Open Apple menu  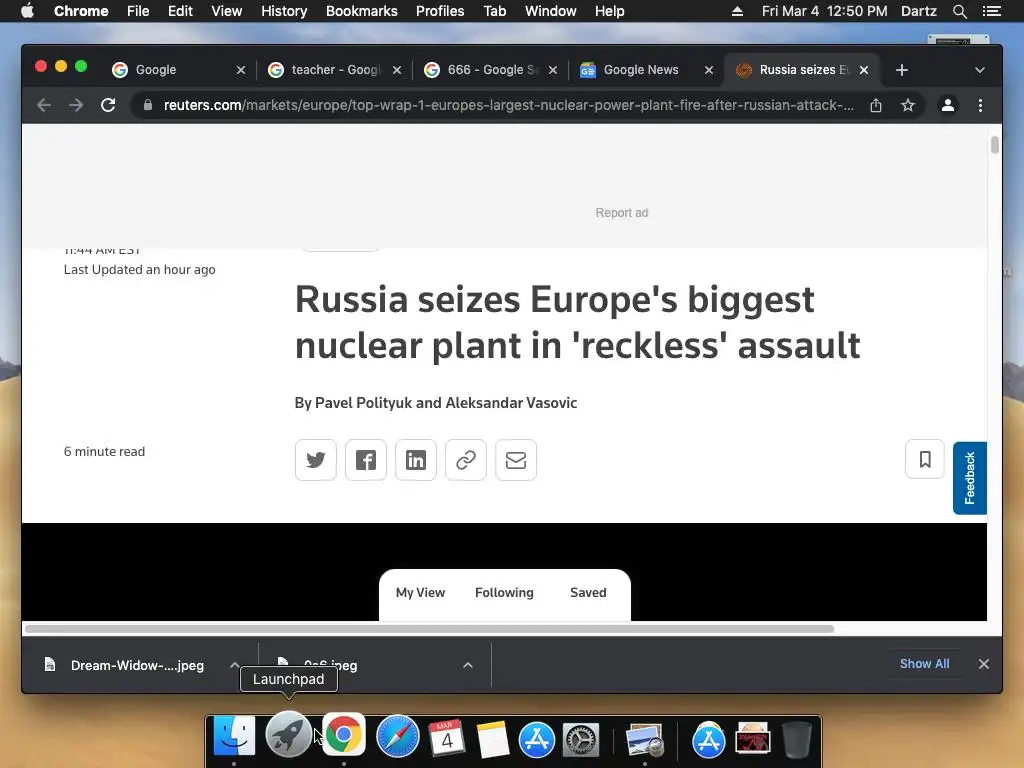click(x=27, y=11)
